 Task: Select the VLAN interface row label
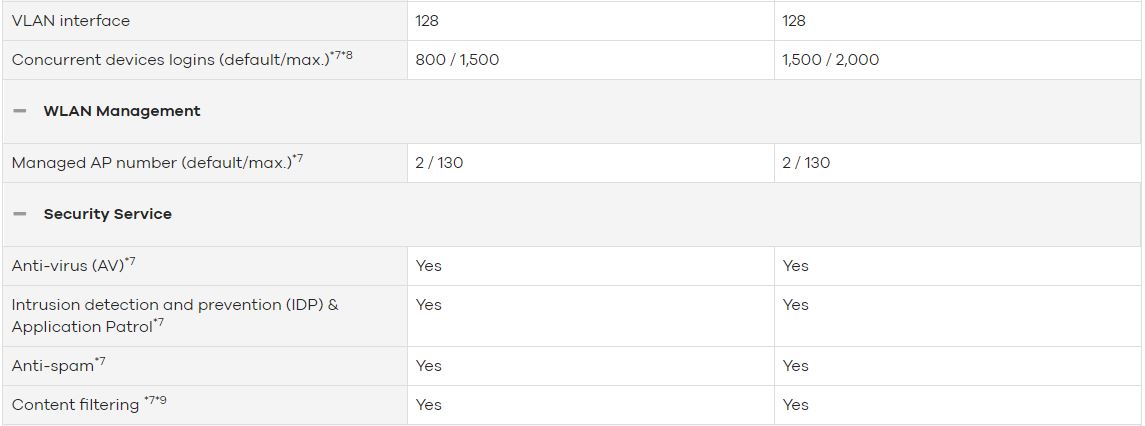(x=71, y=20)
